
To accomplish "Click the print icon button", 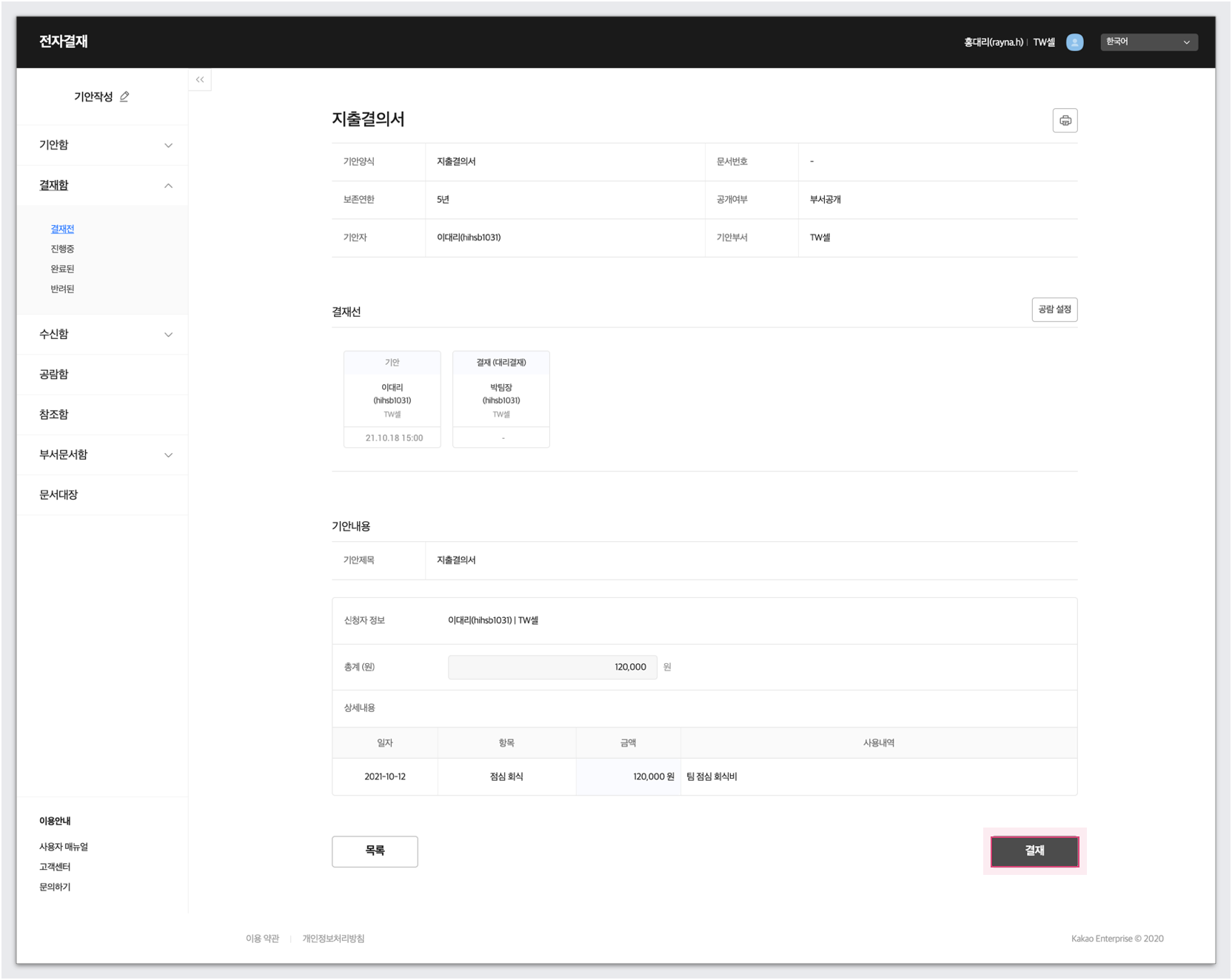I will (x=1065, y=121).
